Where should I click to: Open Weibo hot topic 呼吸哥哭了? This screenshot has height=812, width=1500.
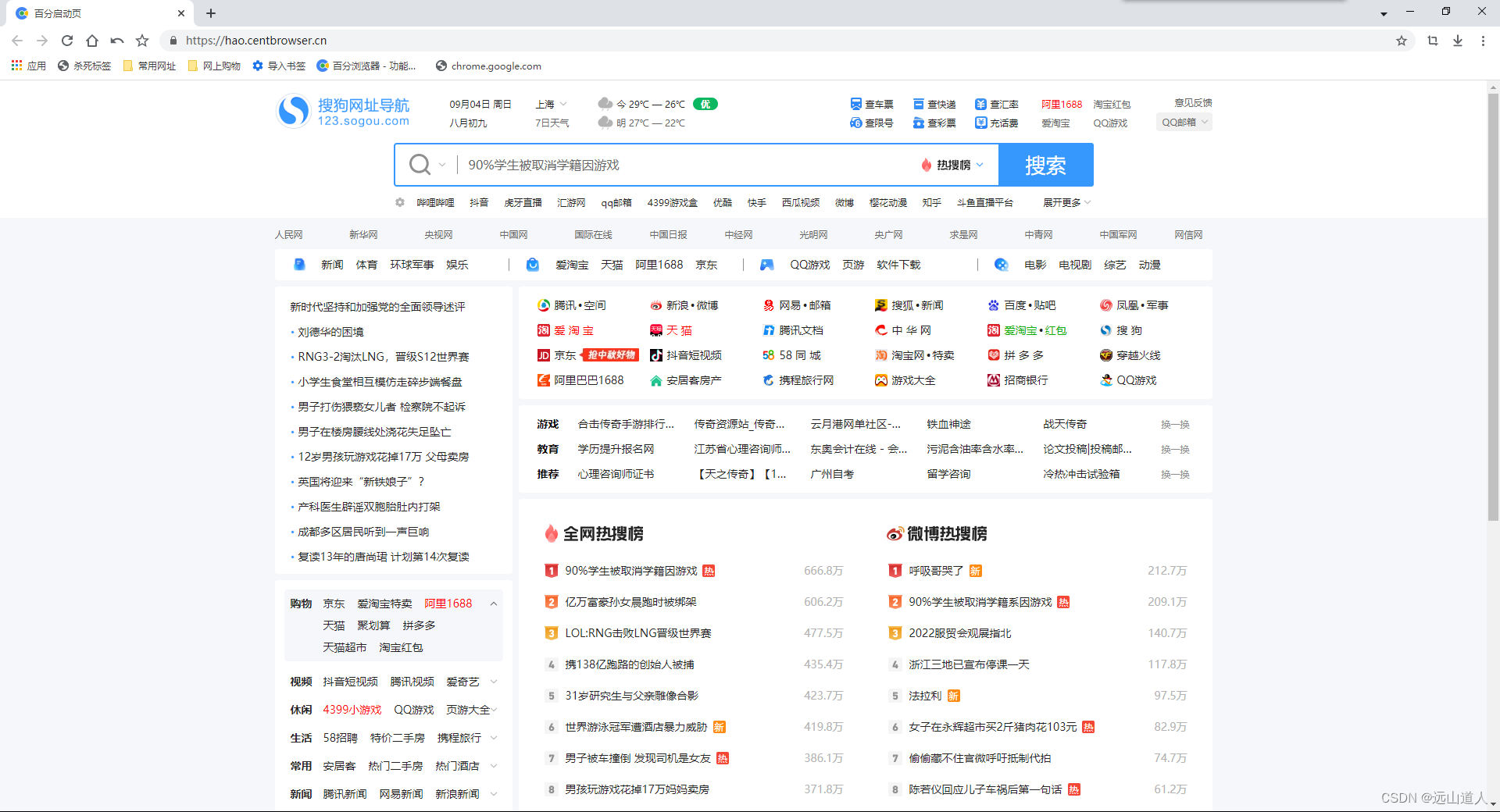click(x=936, y=571)
